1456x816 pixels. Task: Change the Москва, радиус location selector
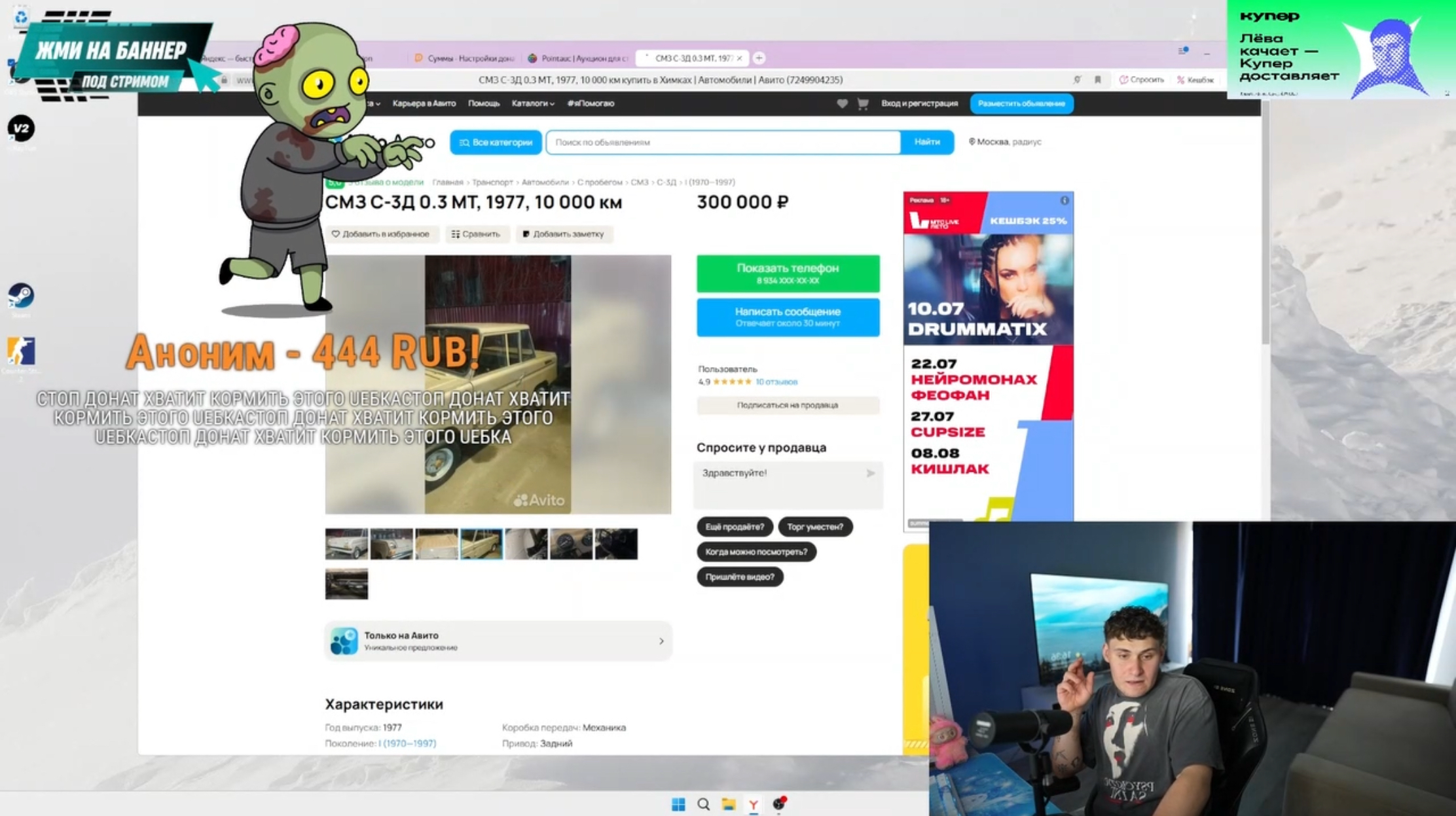(x=1005, y=141)
